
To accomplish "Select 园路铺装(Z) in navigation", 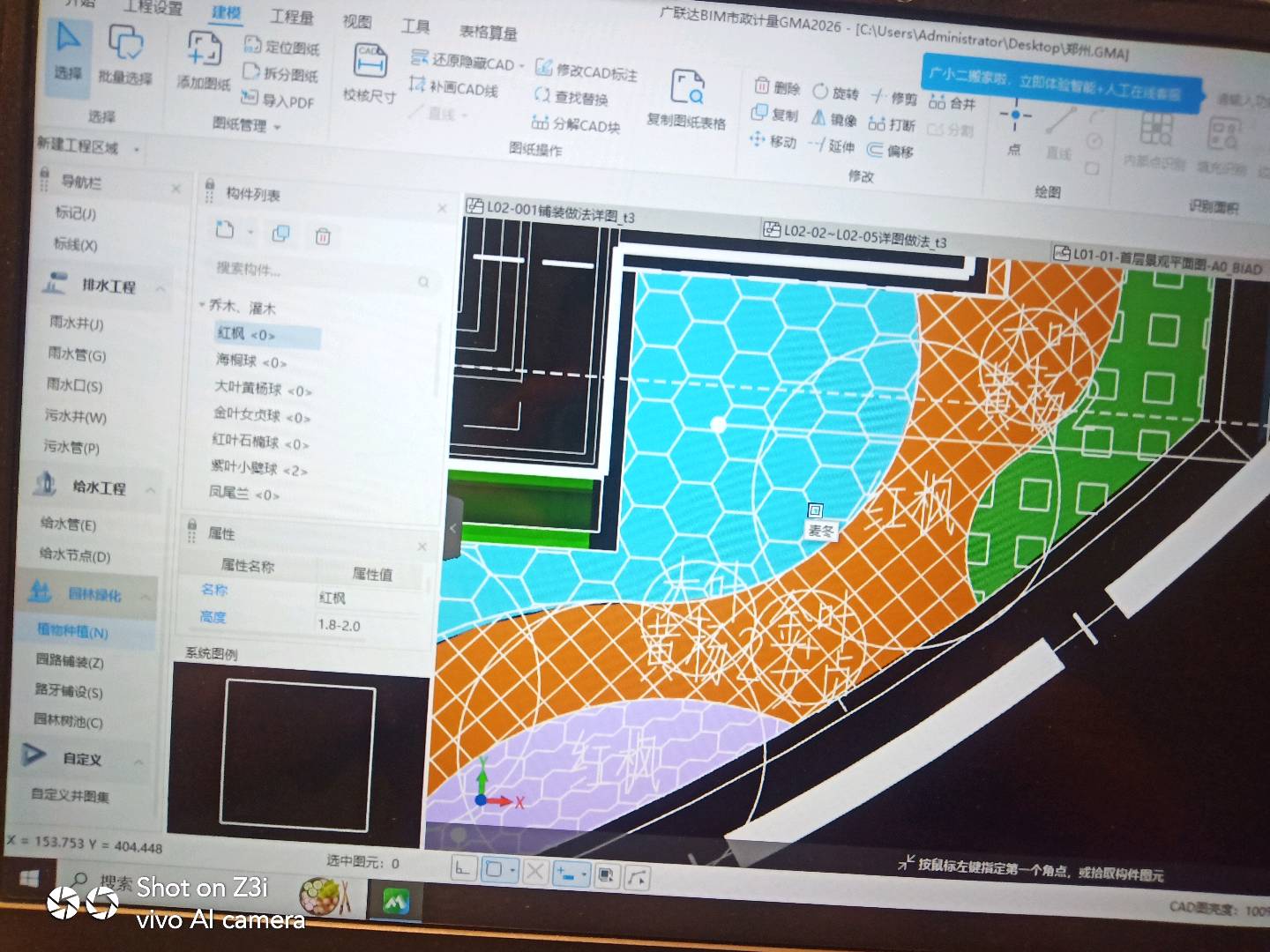I will (69, 660).
